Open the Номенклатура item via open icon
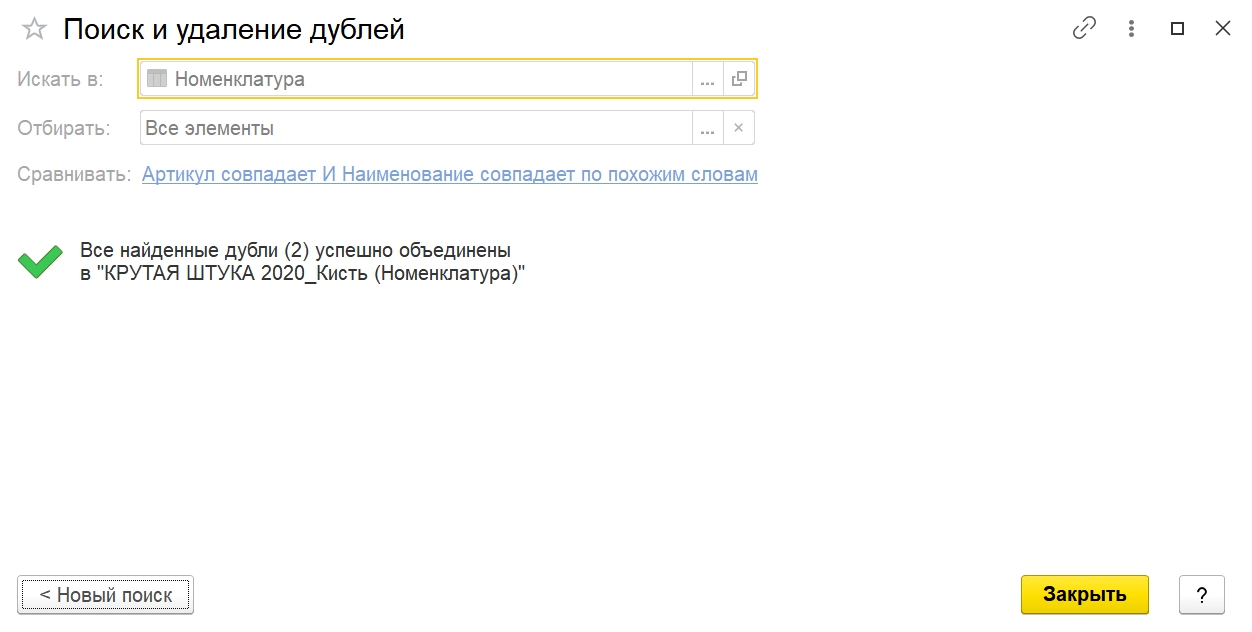The width and height of the screenshot is (1252, 632). pos(739,79)
